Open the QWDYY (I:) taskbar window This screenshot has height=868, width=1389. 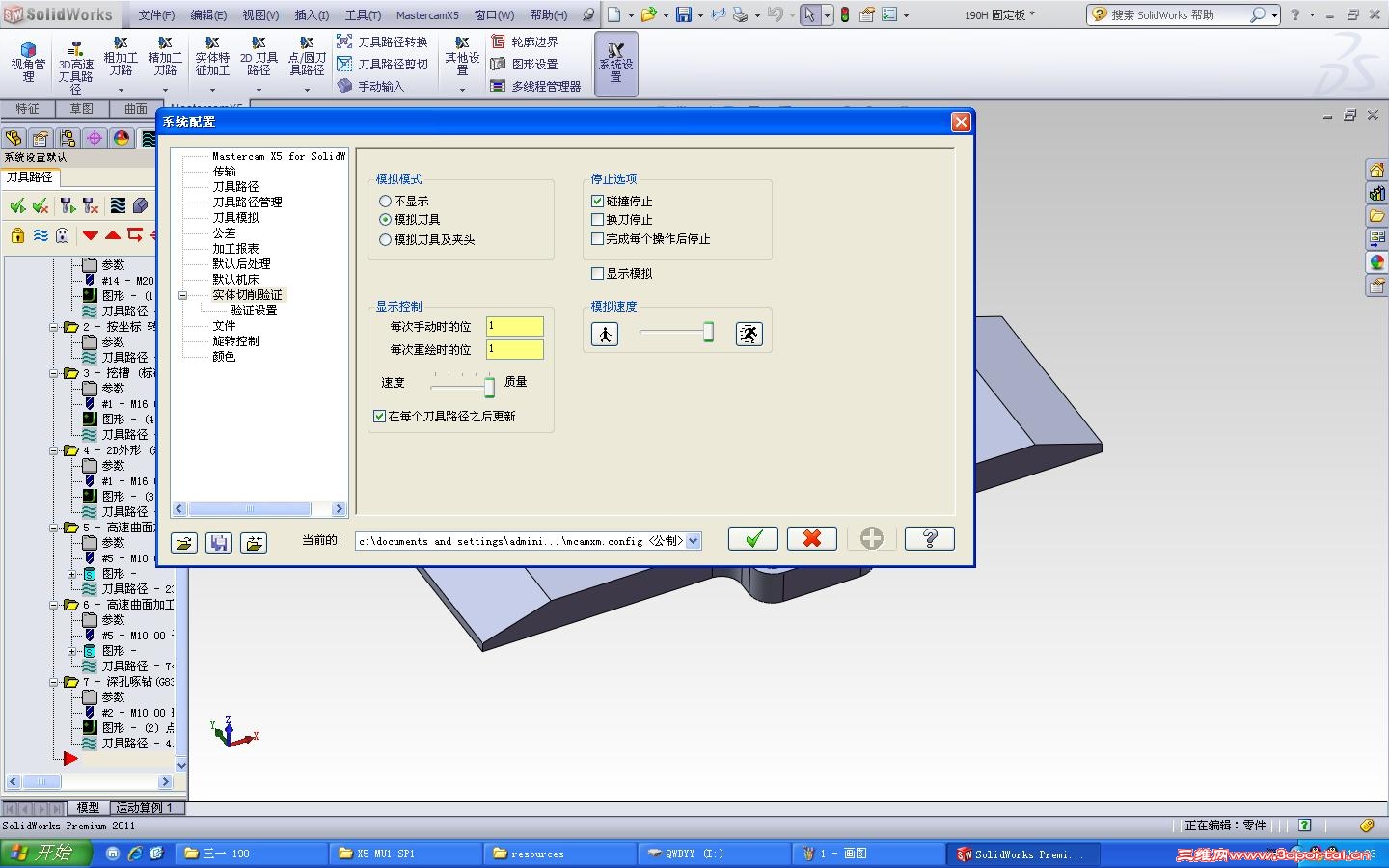point(714,854)
